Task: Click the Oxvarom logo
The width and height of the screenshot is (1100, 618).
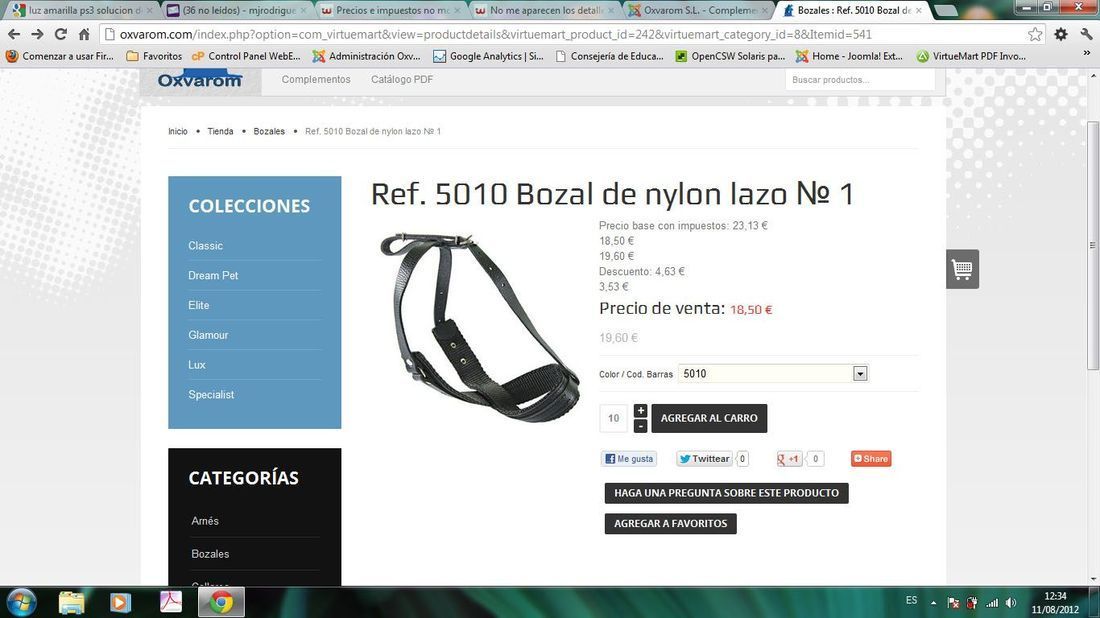Action: [x=200, y=79]
